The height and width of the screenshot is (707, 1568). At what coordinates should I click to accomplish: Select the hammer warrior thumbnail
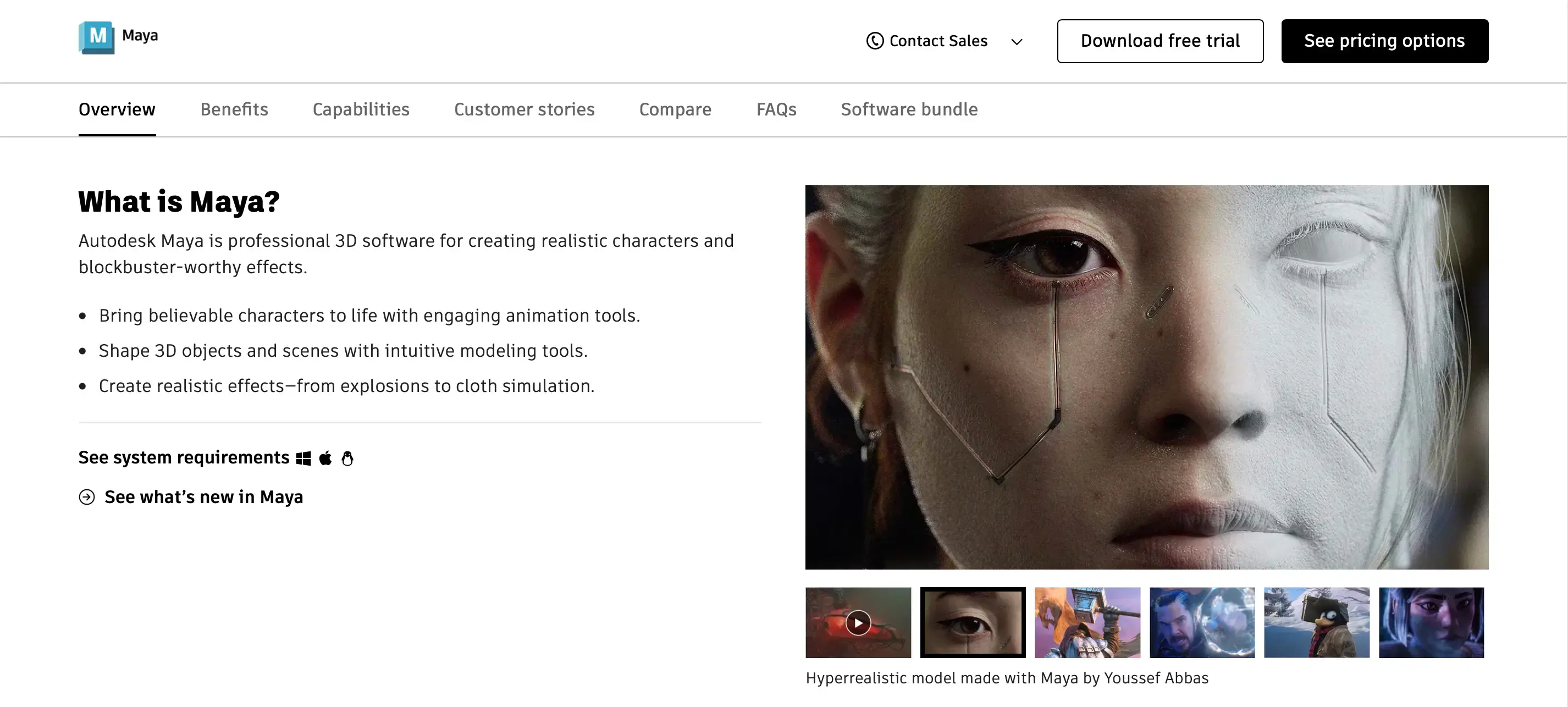point(1087,622)
